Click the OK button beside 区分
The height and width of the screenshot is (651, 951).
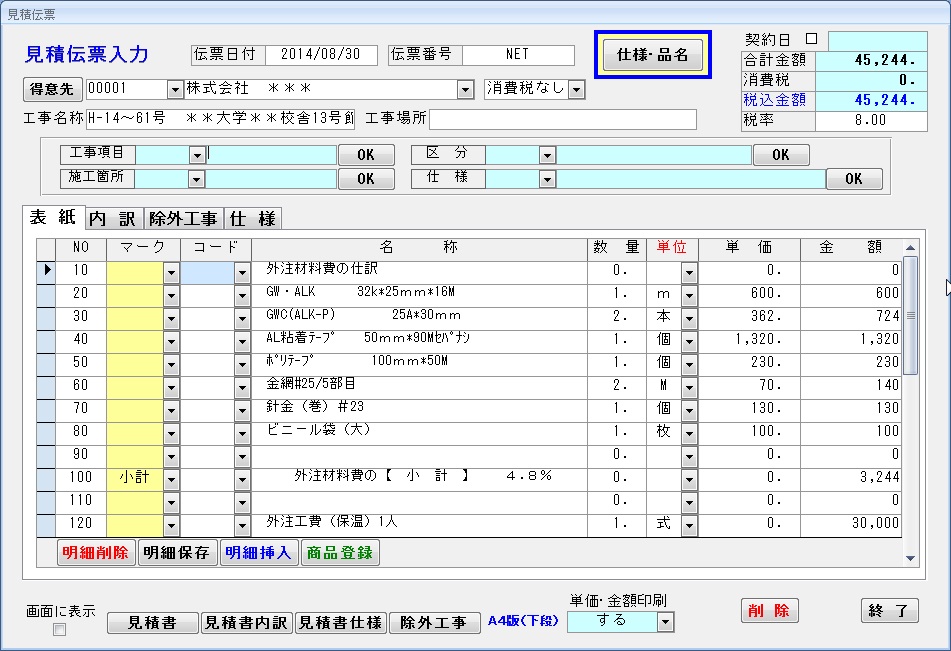coord(780,155)
